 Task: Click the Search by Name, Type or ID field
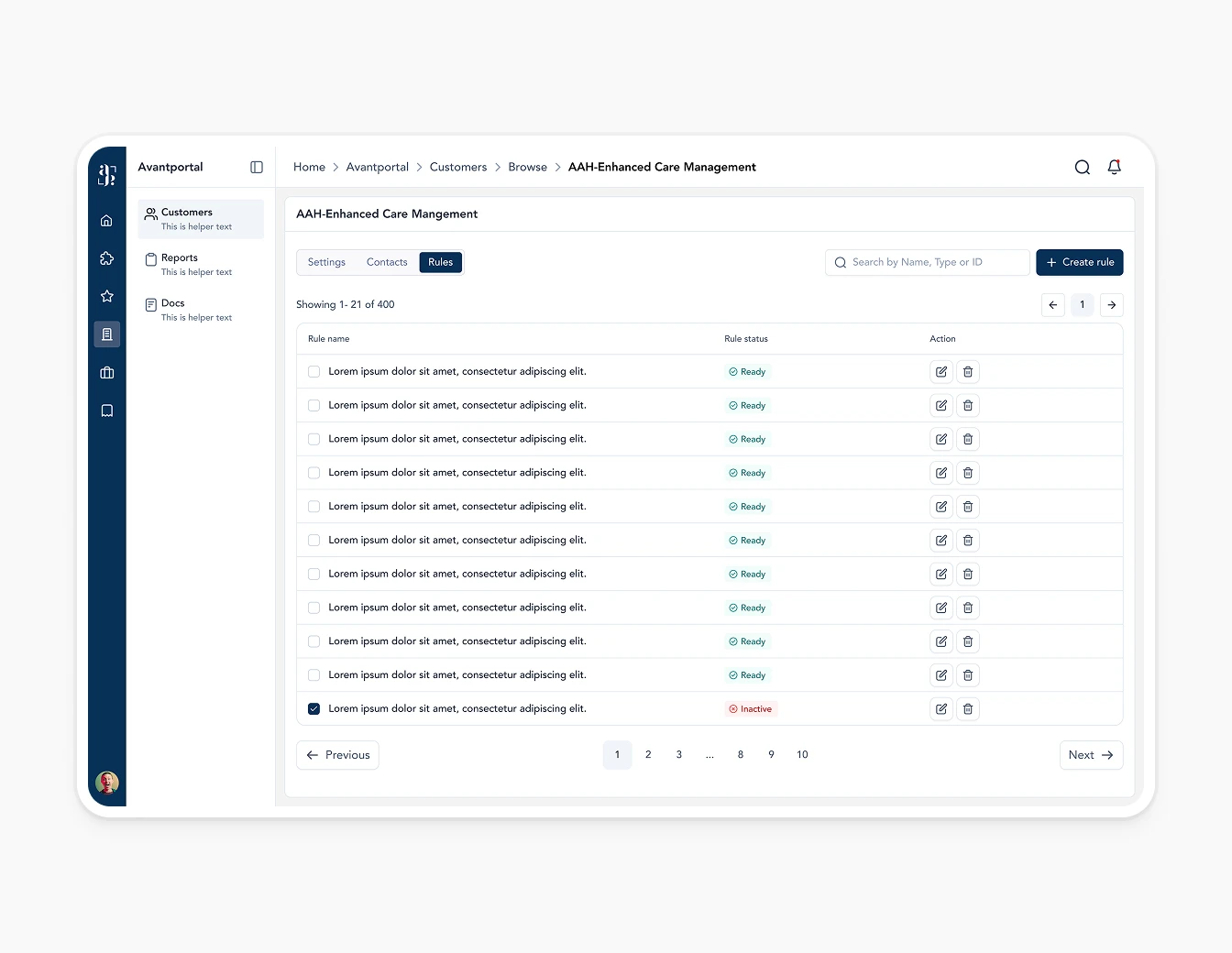click(x=928, y=263)
